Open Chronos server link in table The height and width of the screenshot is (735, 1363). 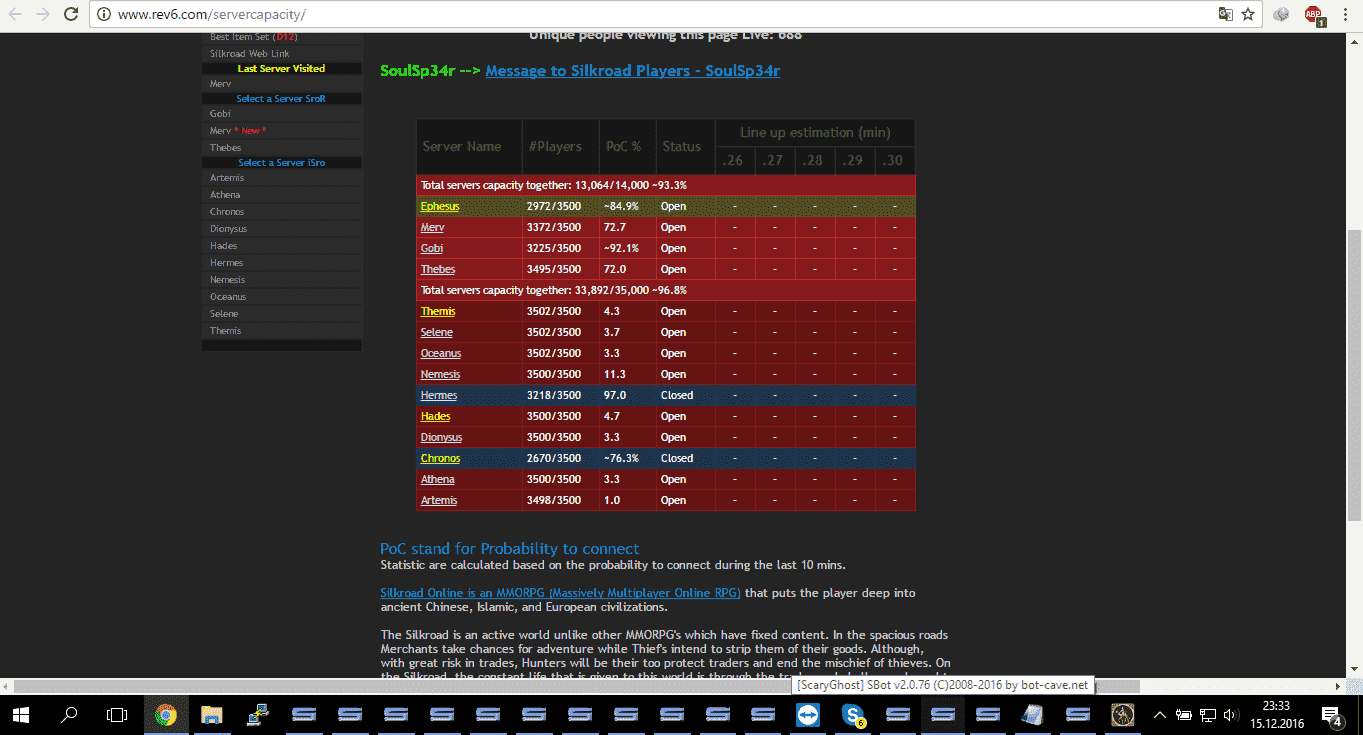(x=441, y=458)
